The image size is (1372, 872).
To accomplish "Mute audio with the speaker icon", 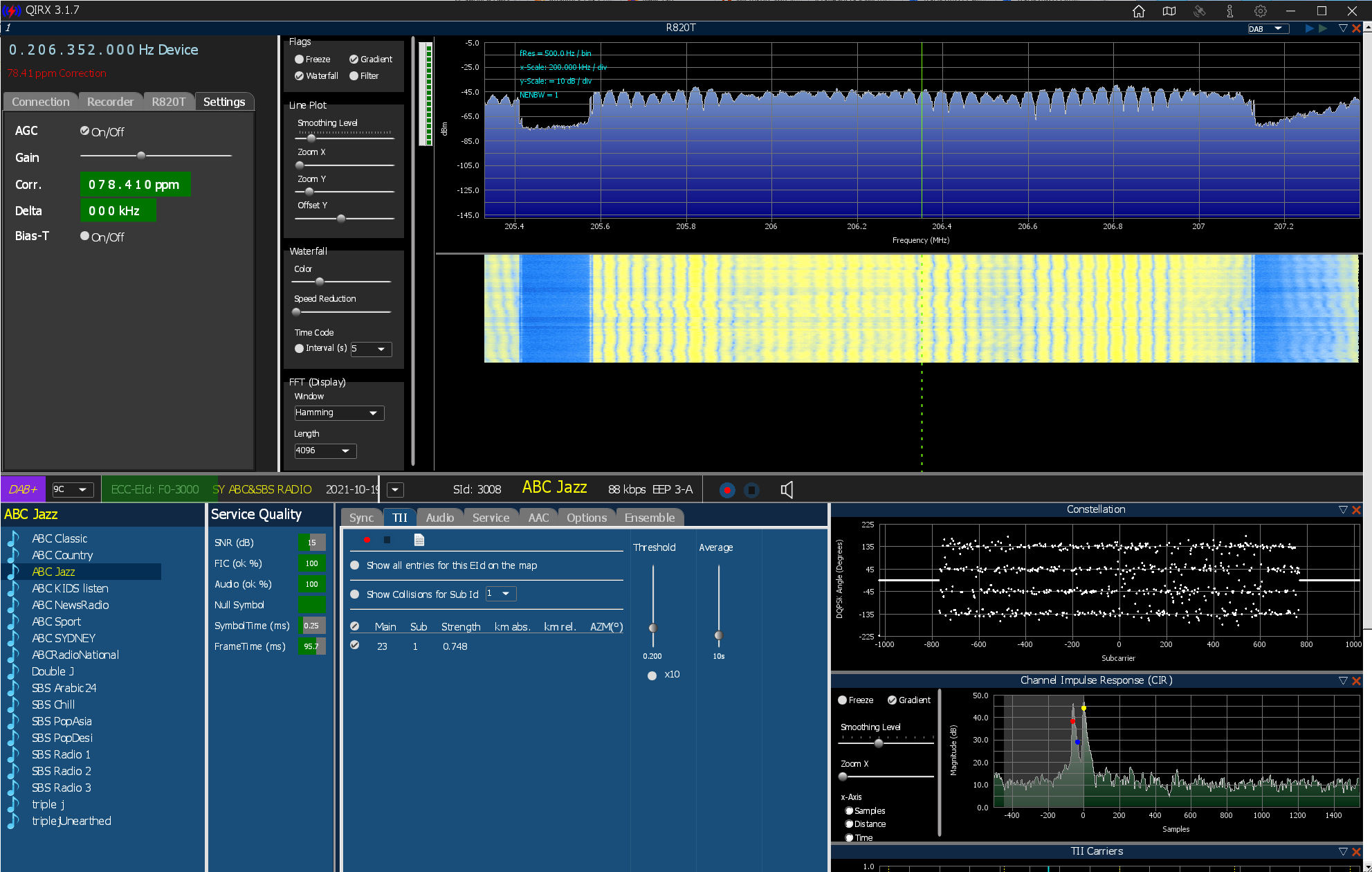I will [x=787, y=490].
